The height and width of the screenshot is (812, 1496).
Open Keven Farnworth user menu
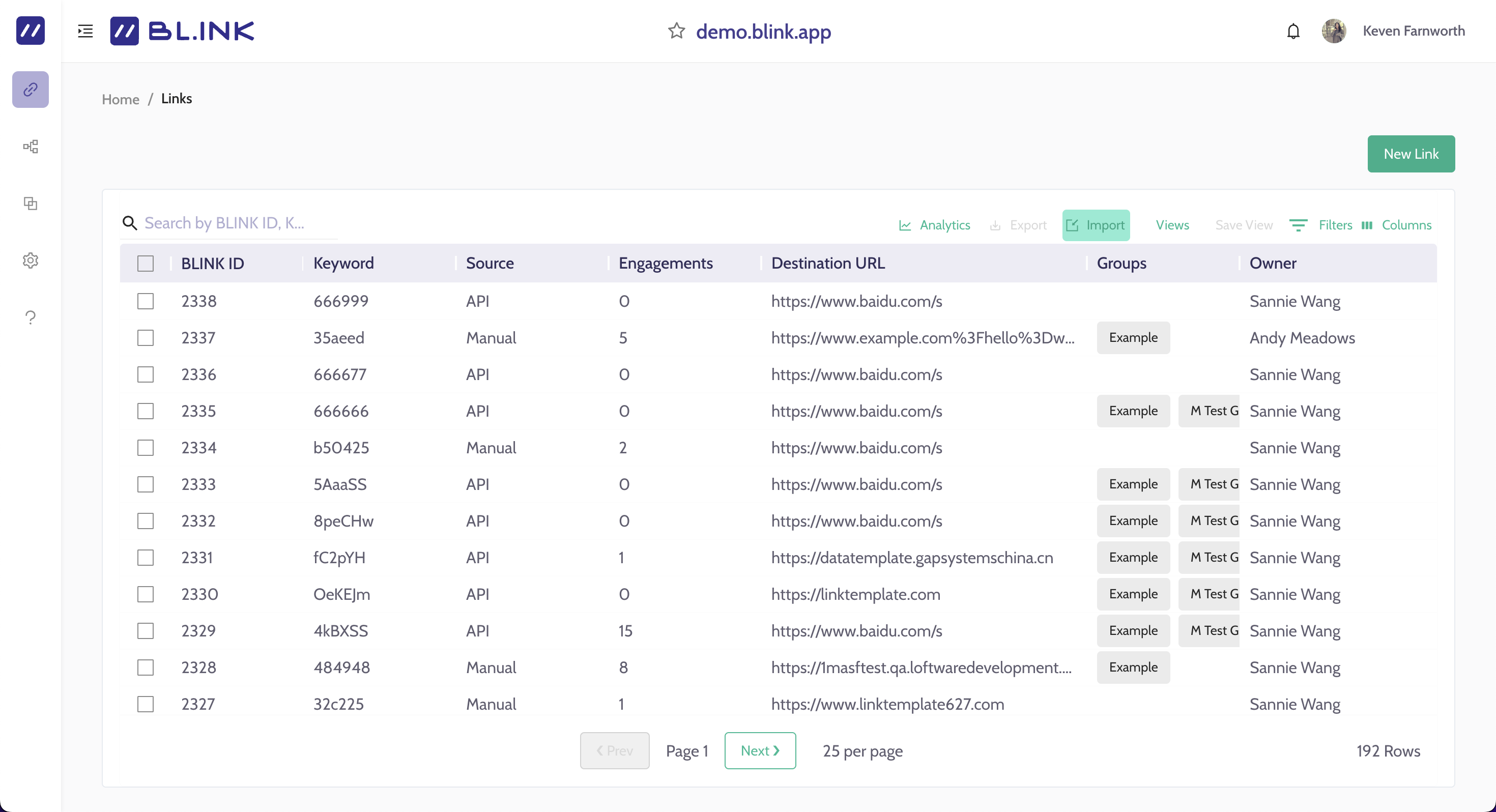coord(1413,31)
